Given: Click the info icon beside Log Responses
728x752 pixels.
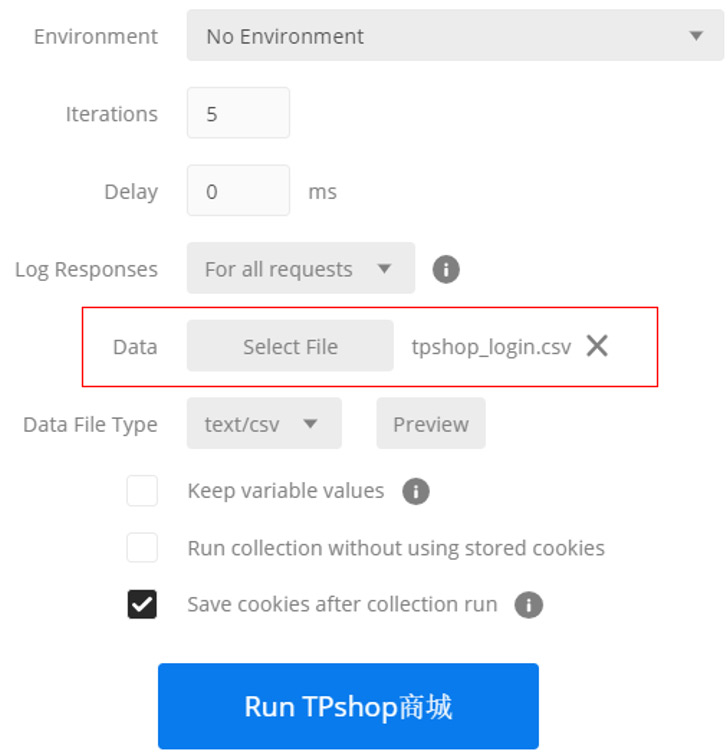Looking at the screenshot, I should (446, 269).
